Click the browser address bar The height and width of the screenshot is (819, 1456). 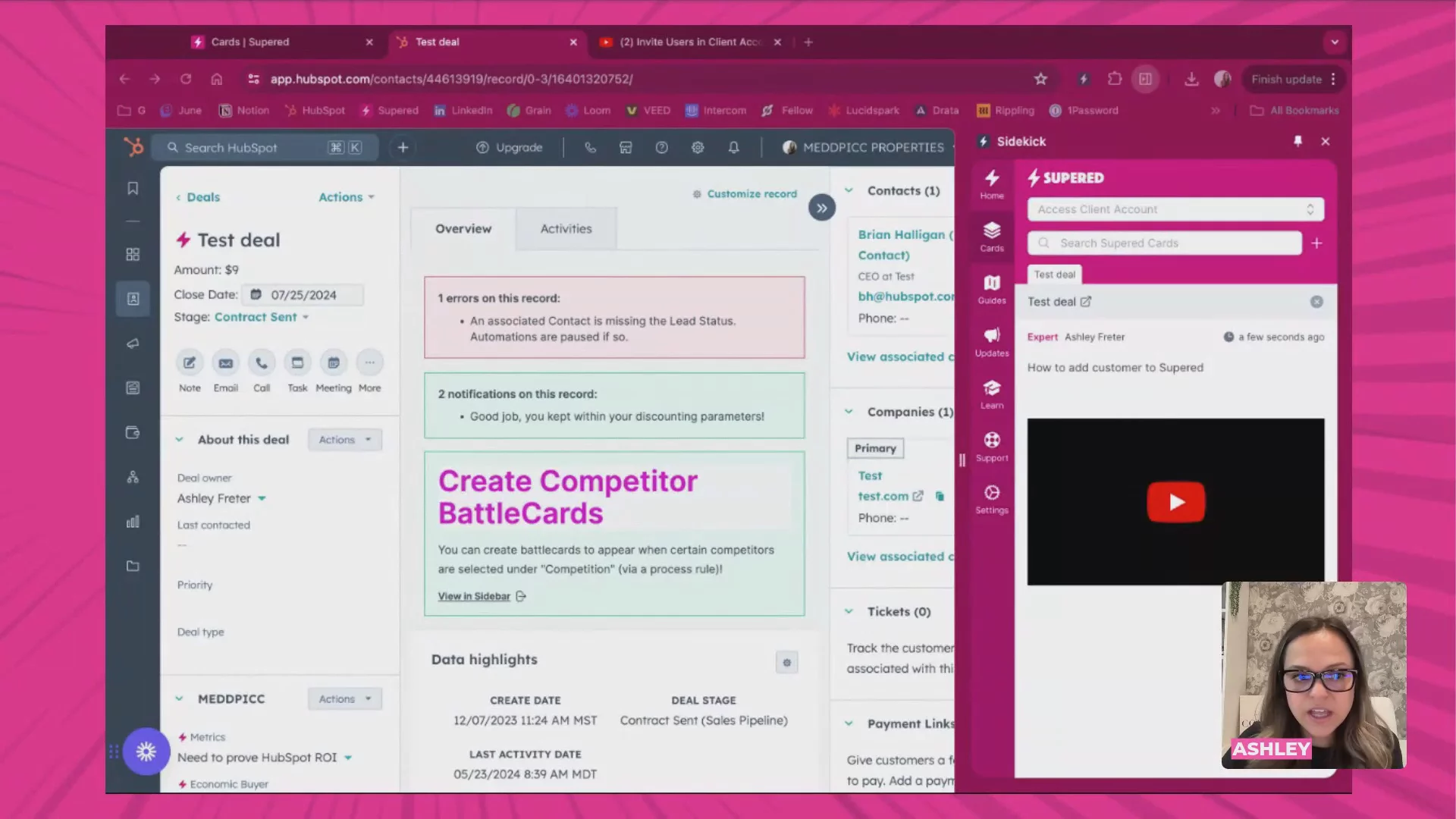point(637,79)
